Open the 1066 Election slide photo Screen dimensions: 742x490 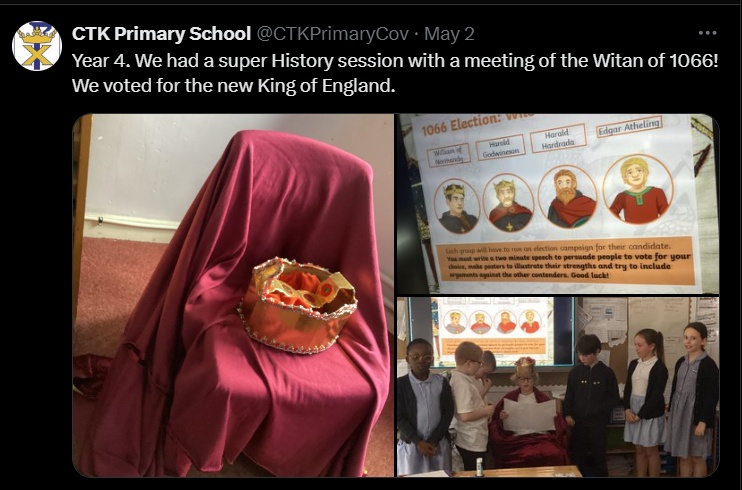pos(558,204)
